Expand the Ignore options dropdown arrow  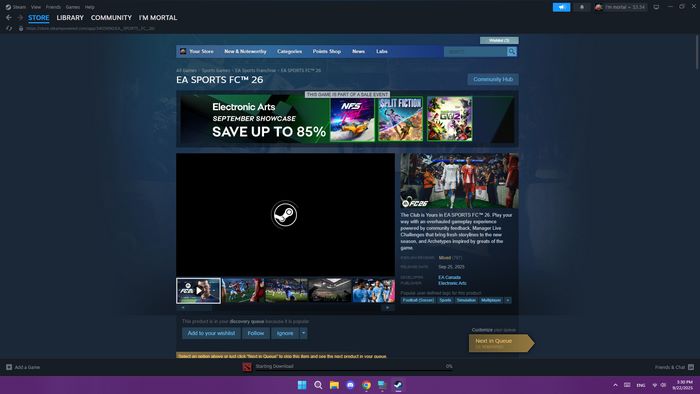coord(304,333)
